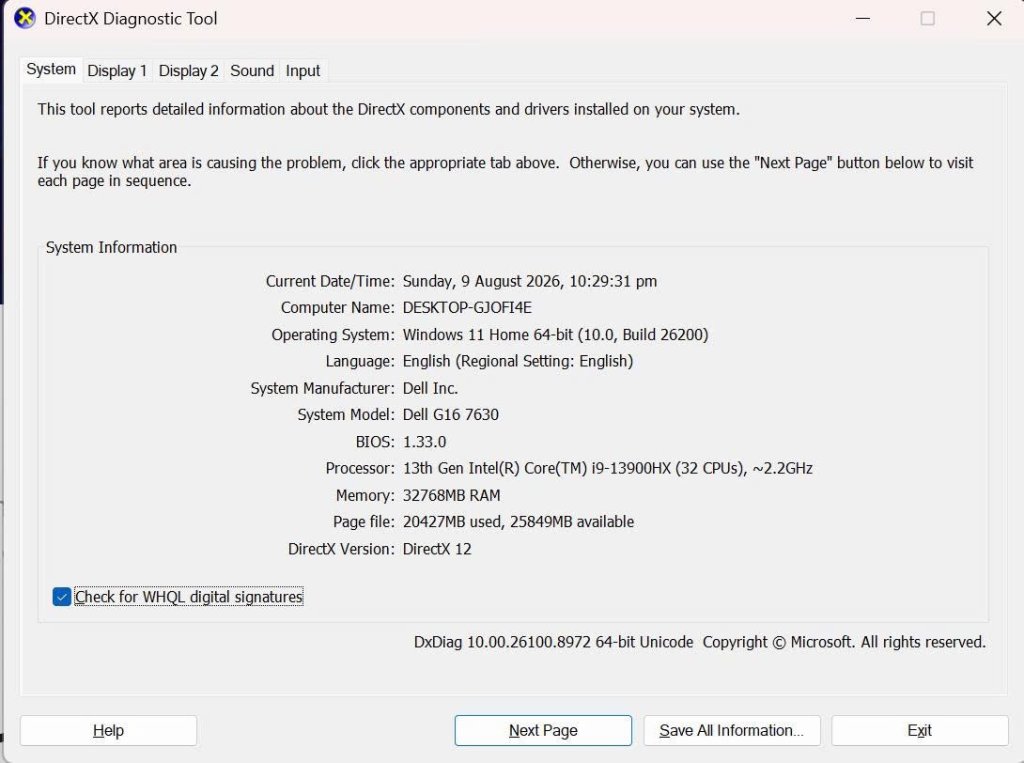
Task: Click the Page file: field label
Action: tap(364, 522)
